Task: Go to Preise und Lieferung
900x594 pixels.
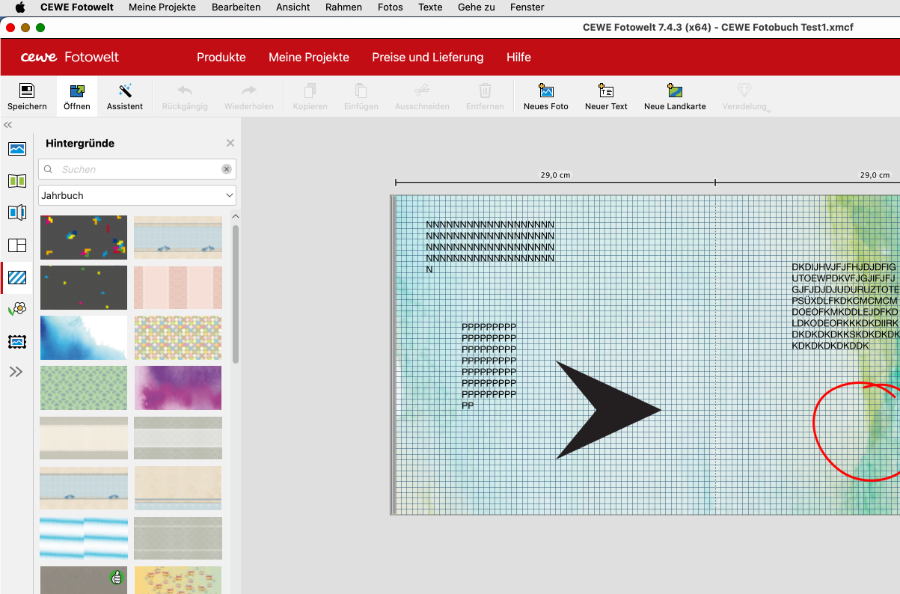Action: (x=427, y=57)
